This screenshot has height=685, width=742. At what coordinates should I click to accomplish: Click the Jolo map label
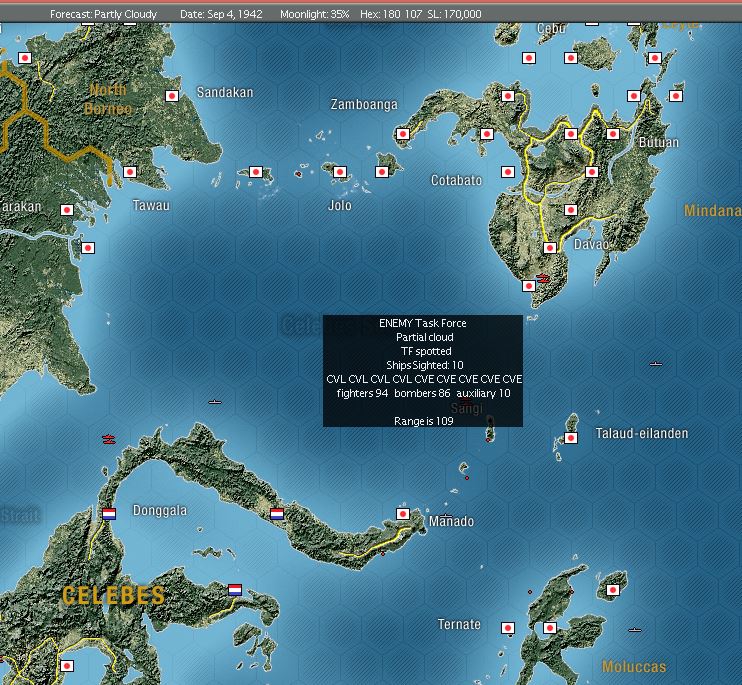(340, 205)
